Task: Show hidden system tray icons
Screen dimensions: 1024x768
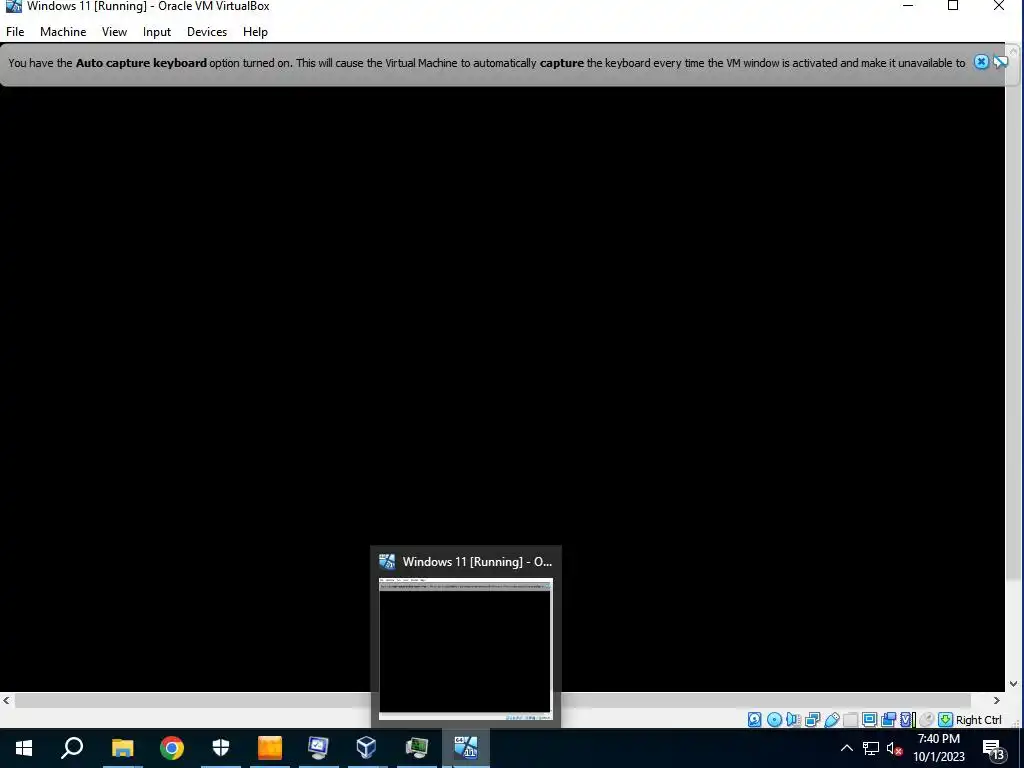Action: (846, 748)
